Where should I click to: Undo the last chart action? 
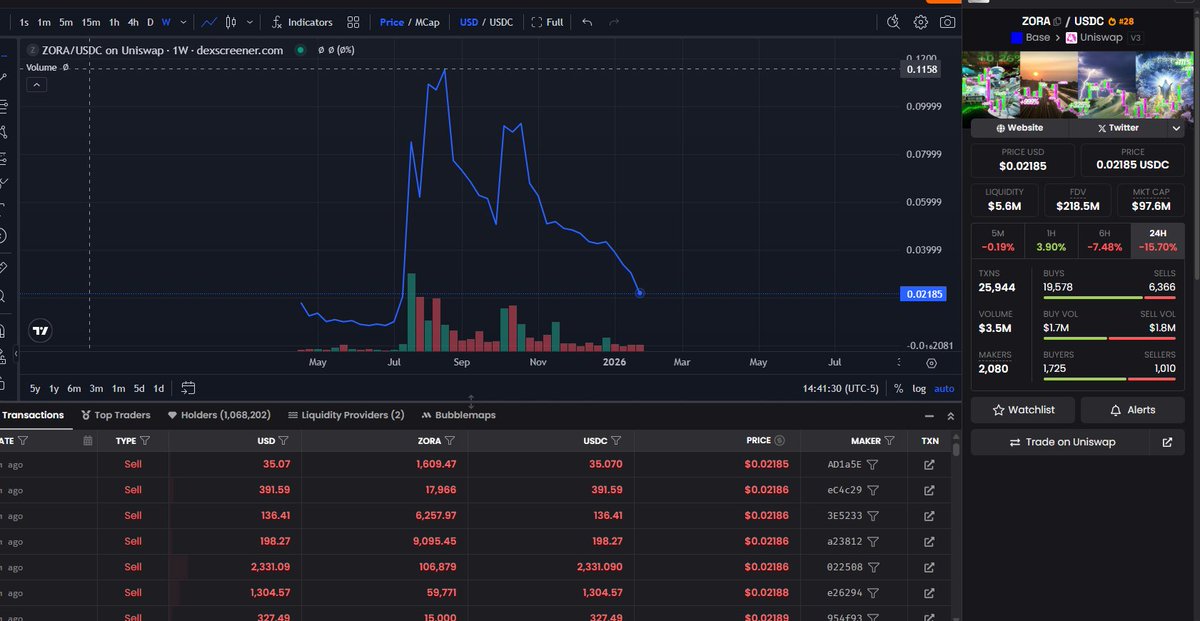pyautogui.click(x=587, y=22)
